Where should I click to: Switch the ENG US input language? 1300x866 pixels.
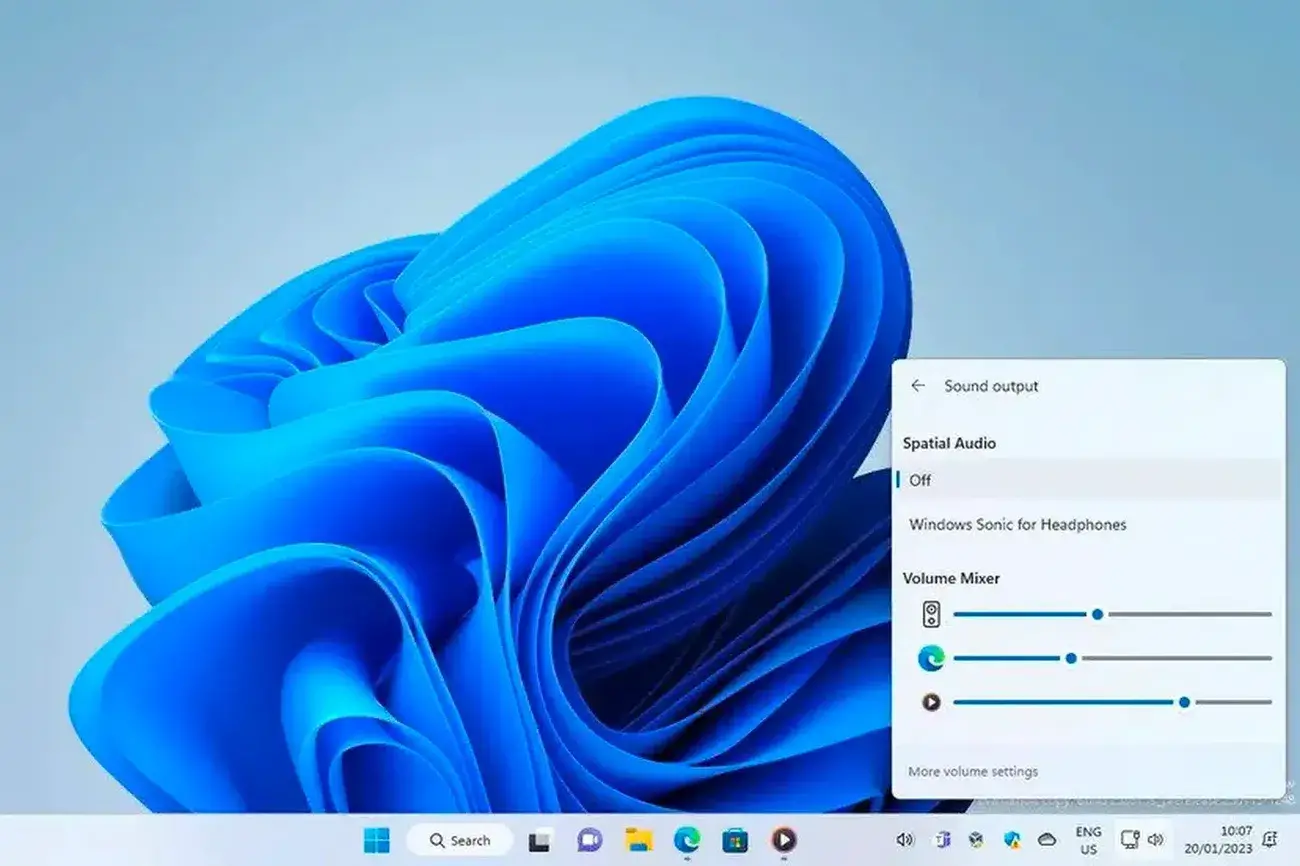1087,840
